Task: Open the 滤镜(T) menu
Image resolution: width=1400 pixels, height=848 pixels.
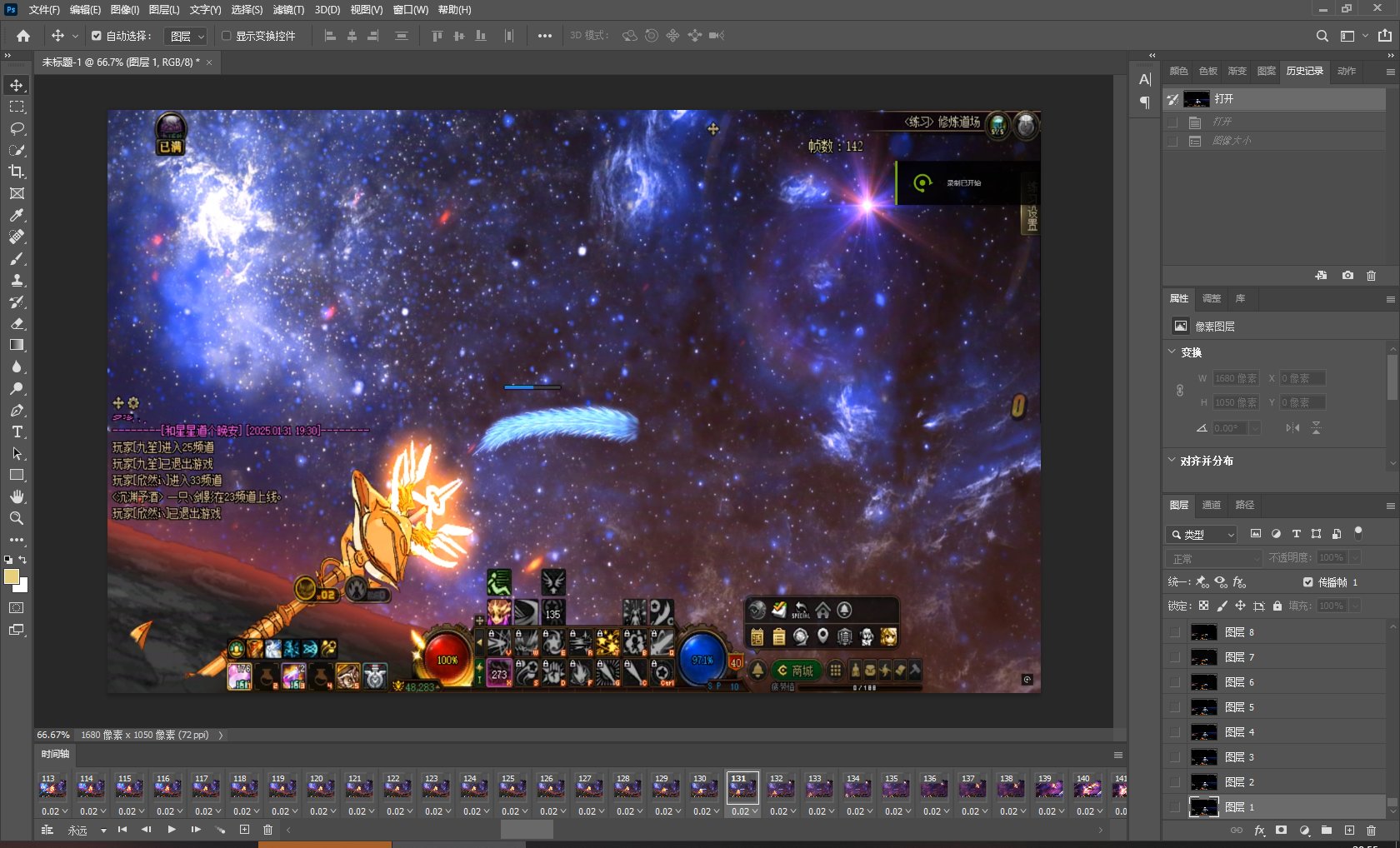Action: click(288, 10)
